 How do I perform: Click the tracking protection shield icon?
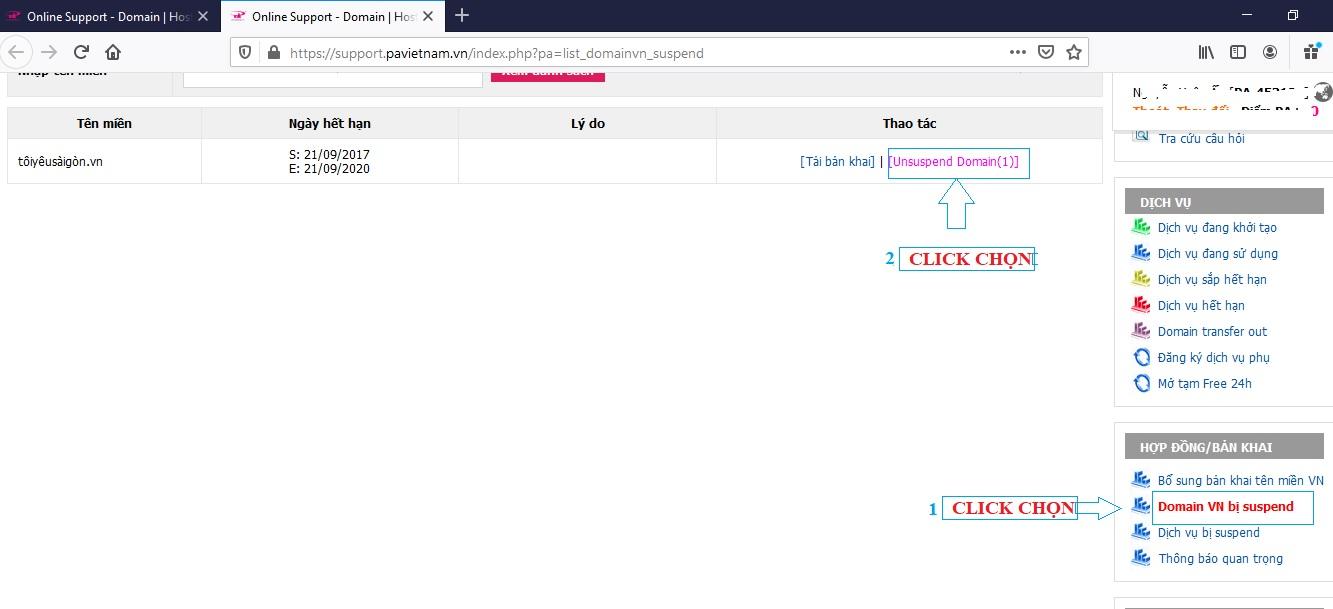pyautogui.click(x=245, y=52)
